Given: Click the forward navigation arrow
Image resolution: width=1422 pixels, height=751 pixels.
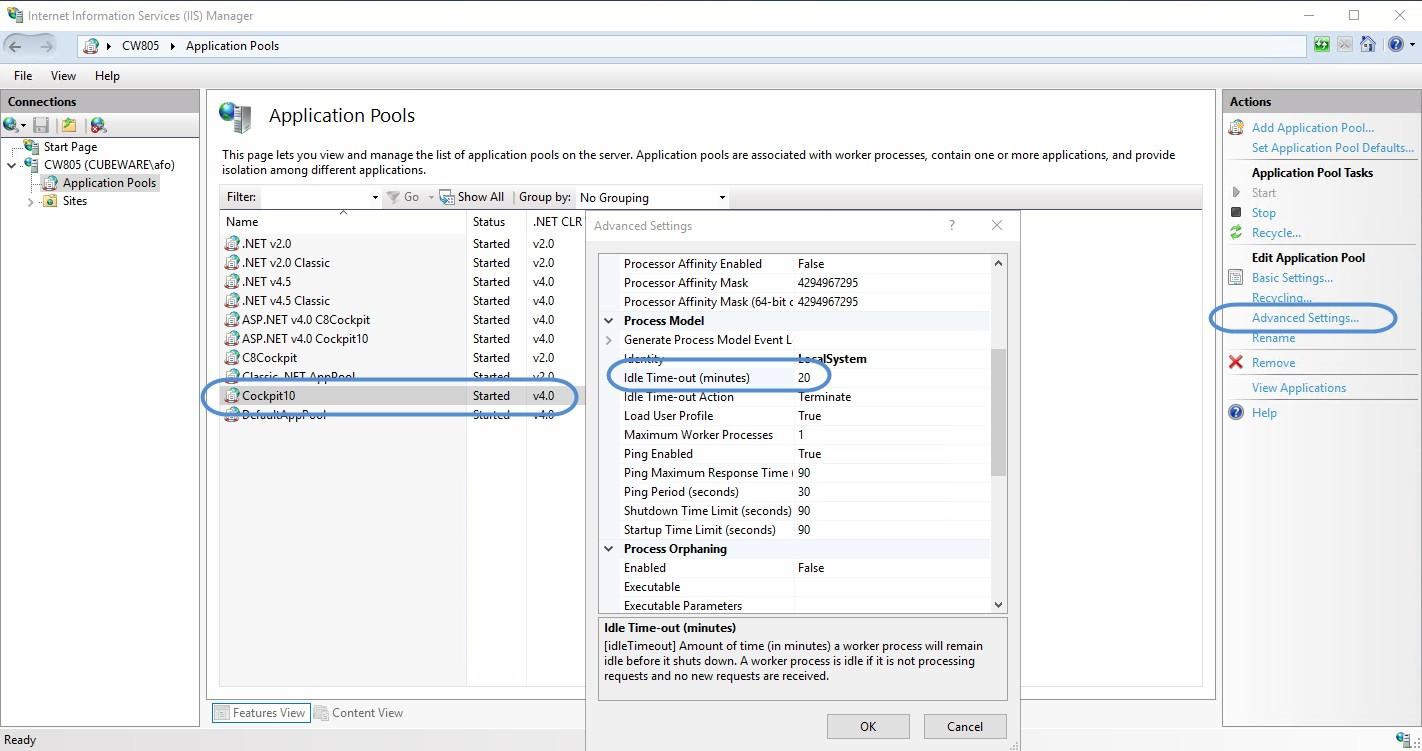Looking at the screenshot, I should point(46,46).
